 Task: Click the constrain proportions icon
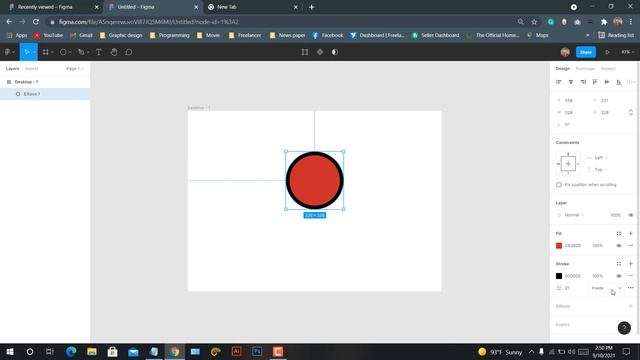631,112
